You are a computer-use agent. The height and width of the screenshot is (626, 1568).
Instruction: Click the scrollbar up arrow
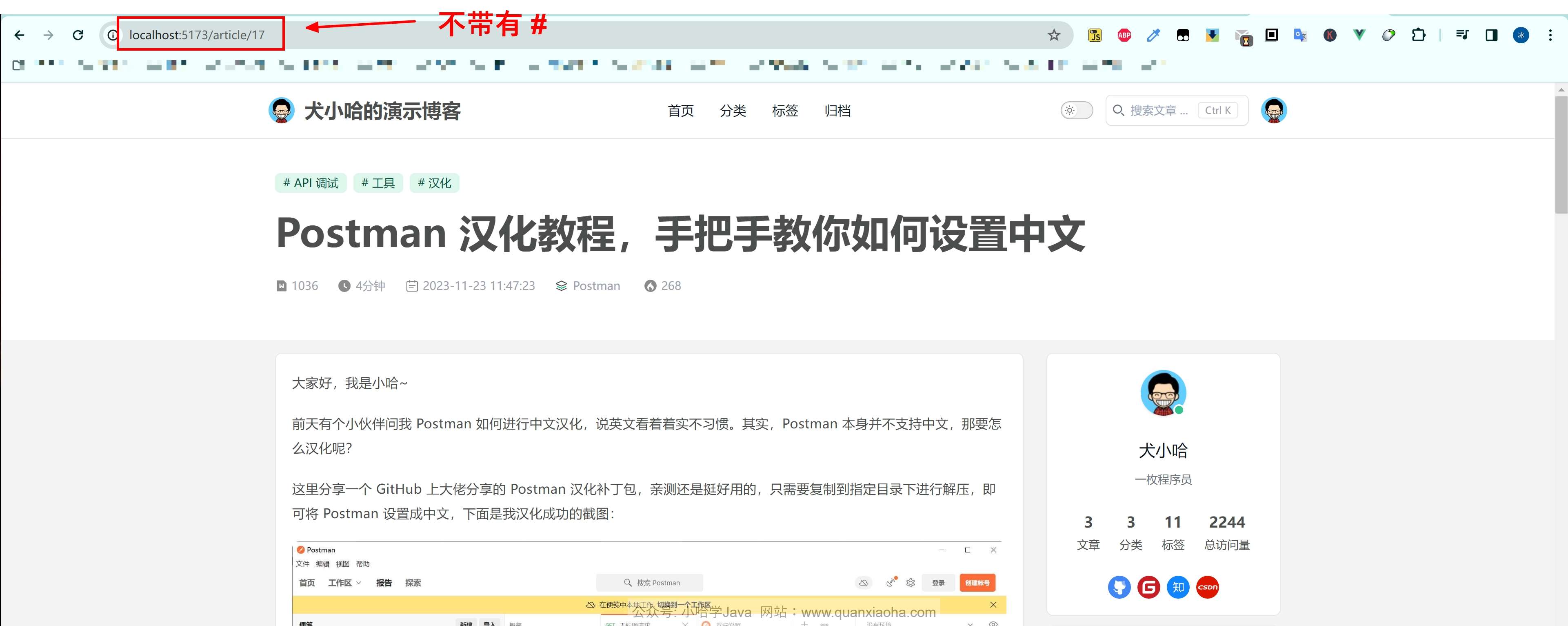(1561, 89)
